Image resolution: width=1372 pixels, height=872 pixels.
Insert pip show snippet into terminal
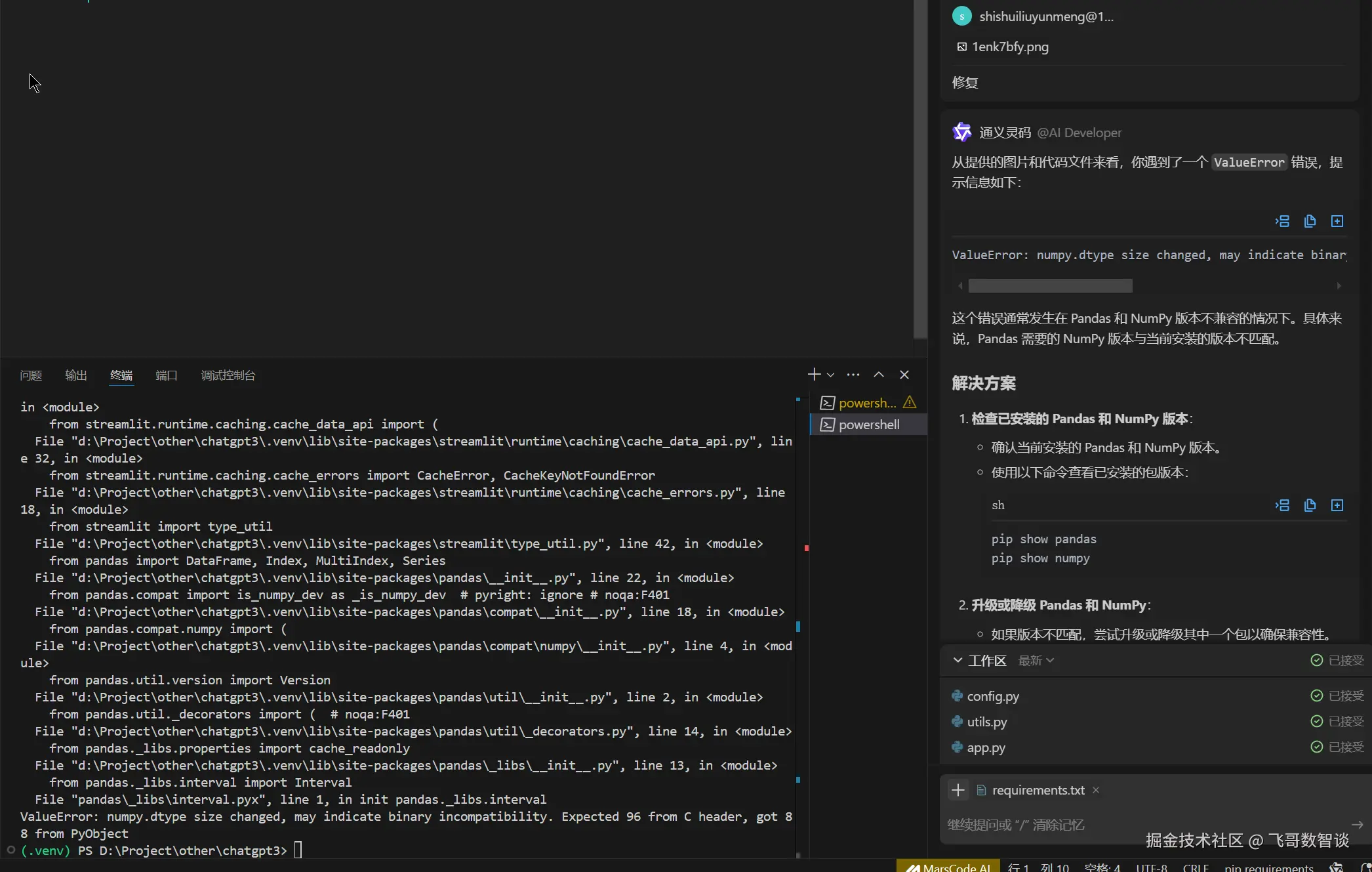click(x=1282, y=505)
